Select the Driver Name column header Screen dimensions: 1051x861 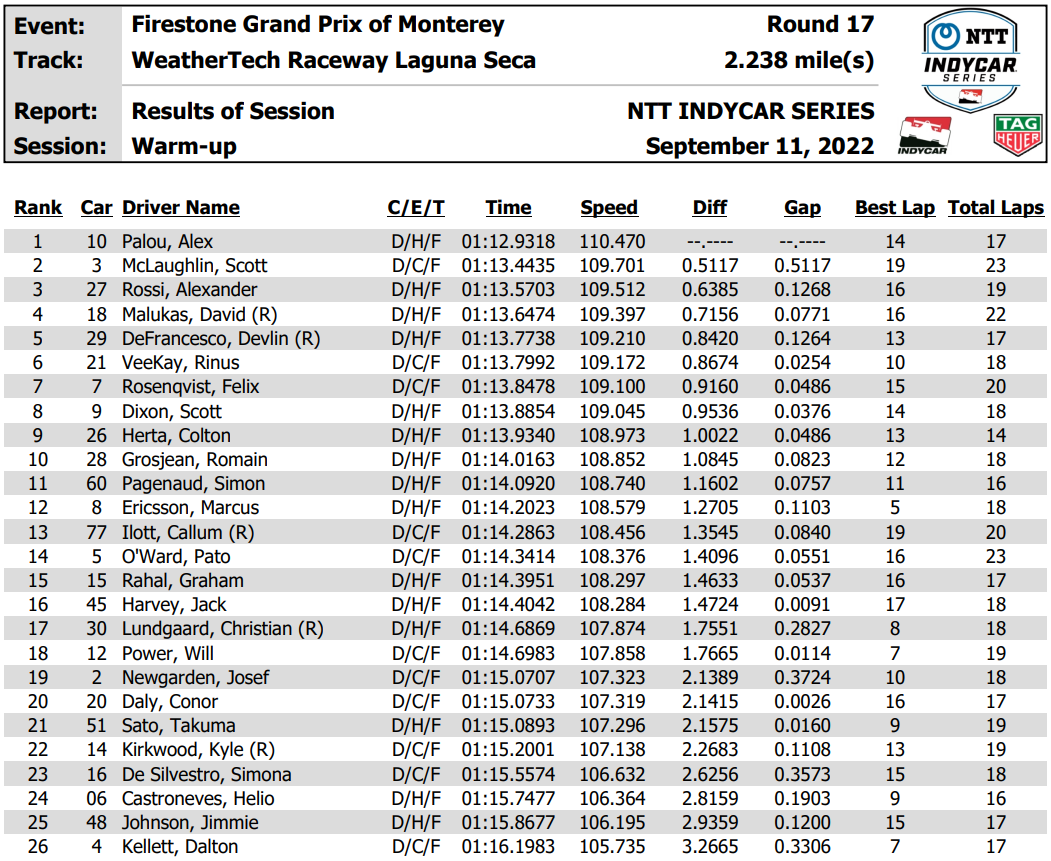[180, 208]
